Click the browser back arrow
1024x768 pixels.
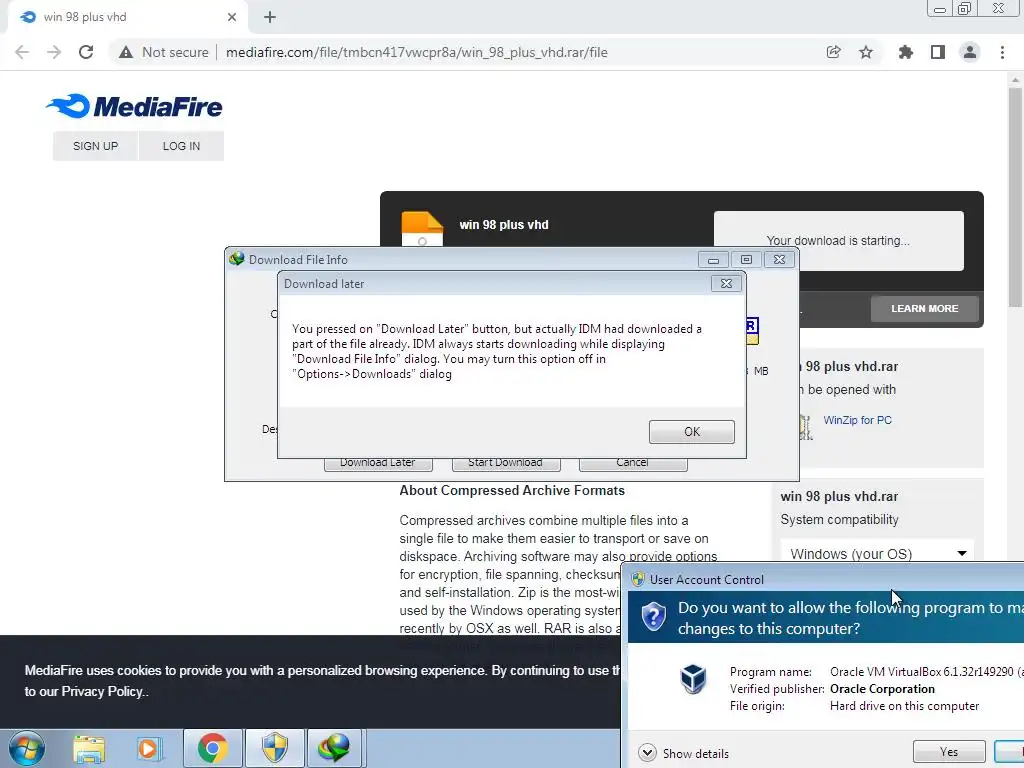[22, 52]
